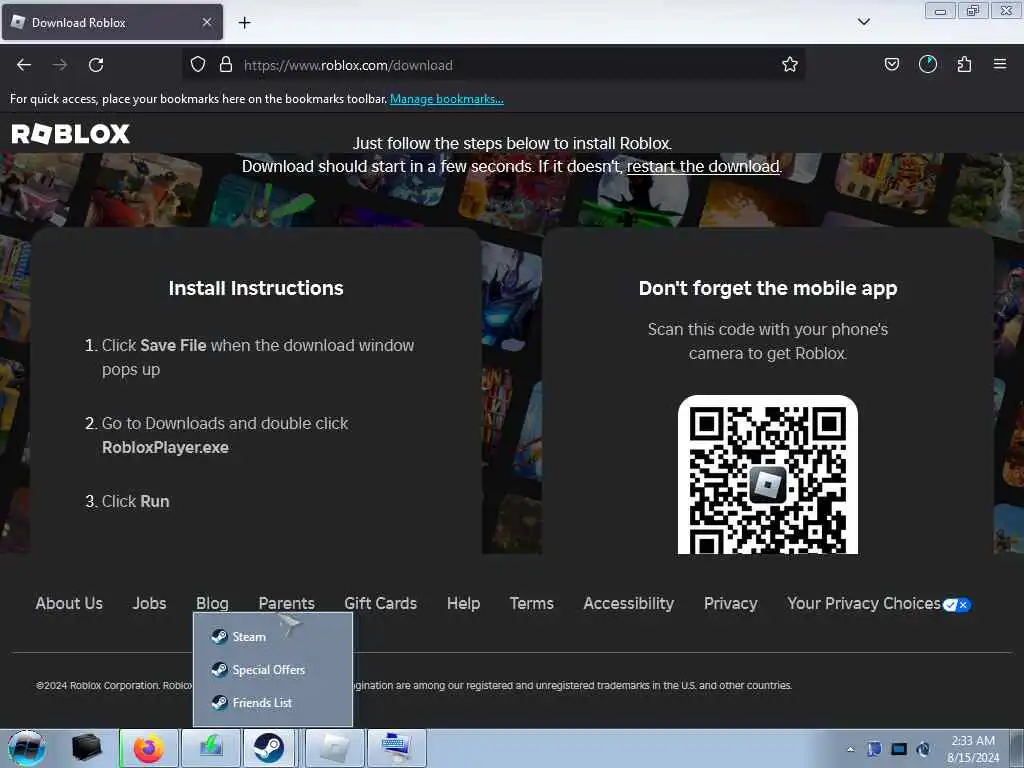Open a new browser tab
This screenshot has width=1024, height=768.
click(x=244, y=23)
